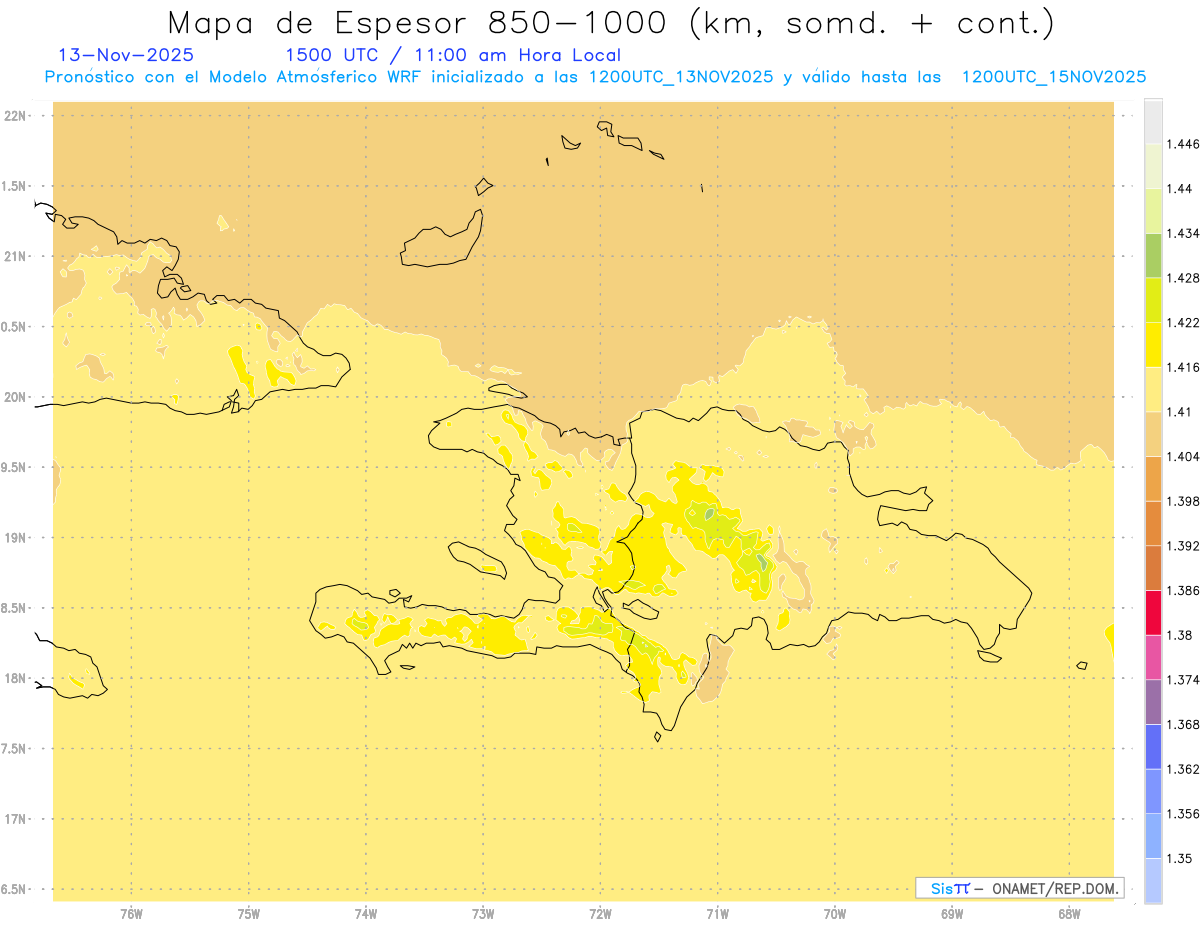Click the '1.398' colorbar value
This screenshot has width=1200, height=927.
(1183, 501)
